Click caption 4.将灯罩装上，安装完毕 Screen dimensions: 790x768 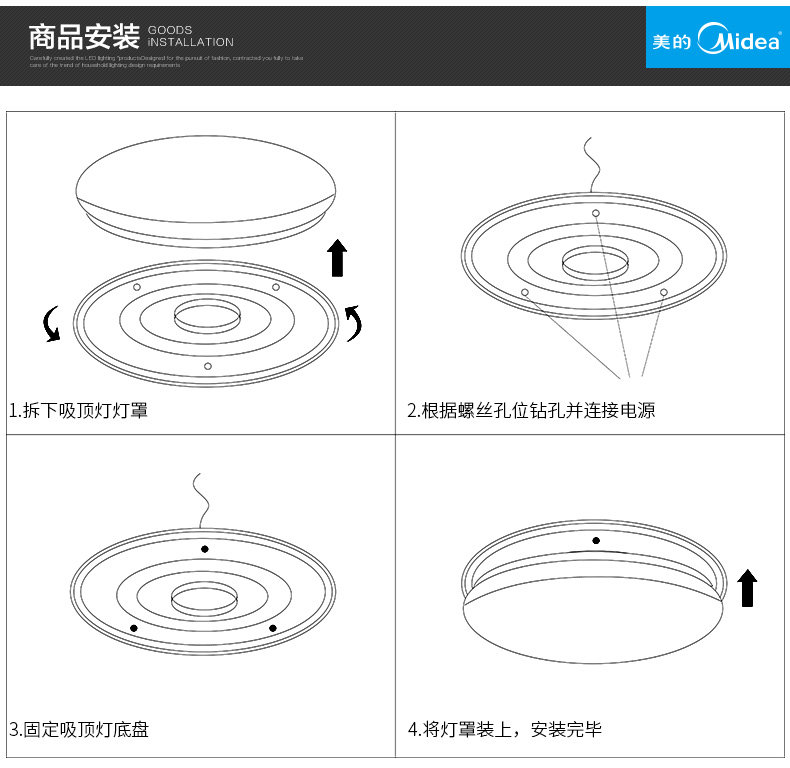coord(505,729)
